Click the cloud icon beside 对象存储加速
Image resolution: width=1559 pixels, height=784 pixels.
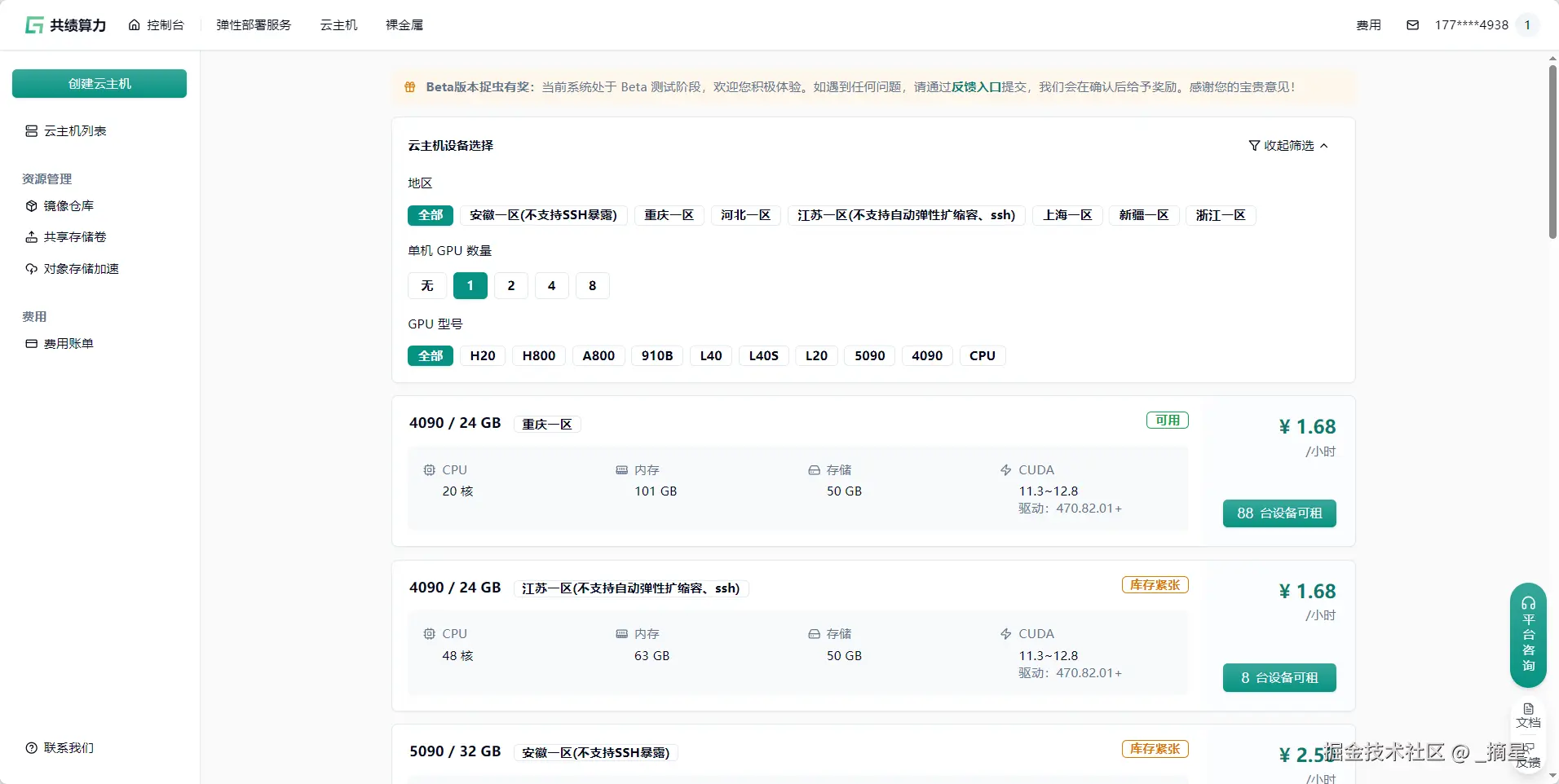tap(32, 269)
